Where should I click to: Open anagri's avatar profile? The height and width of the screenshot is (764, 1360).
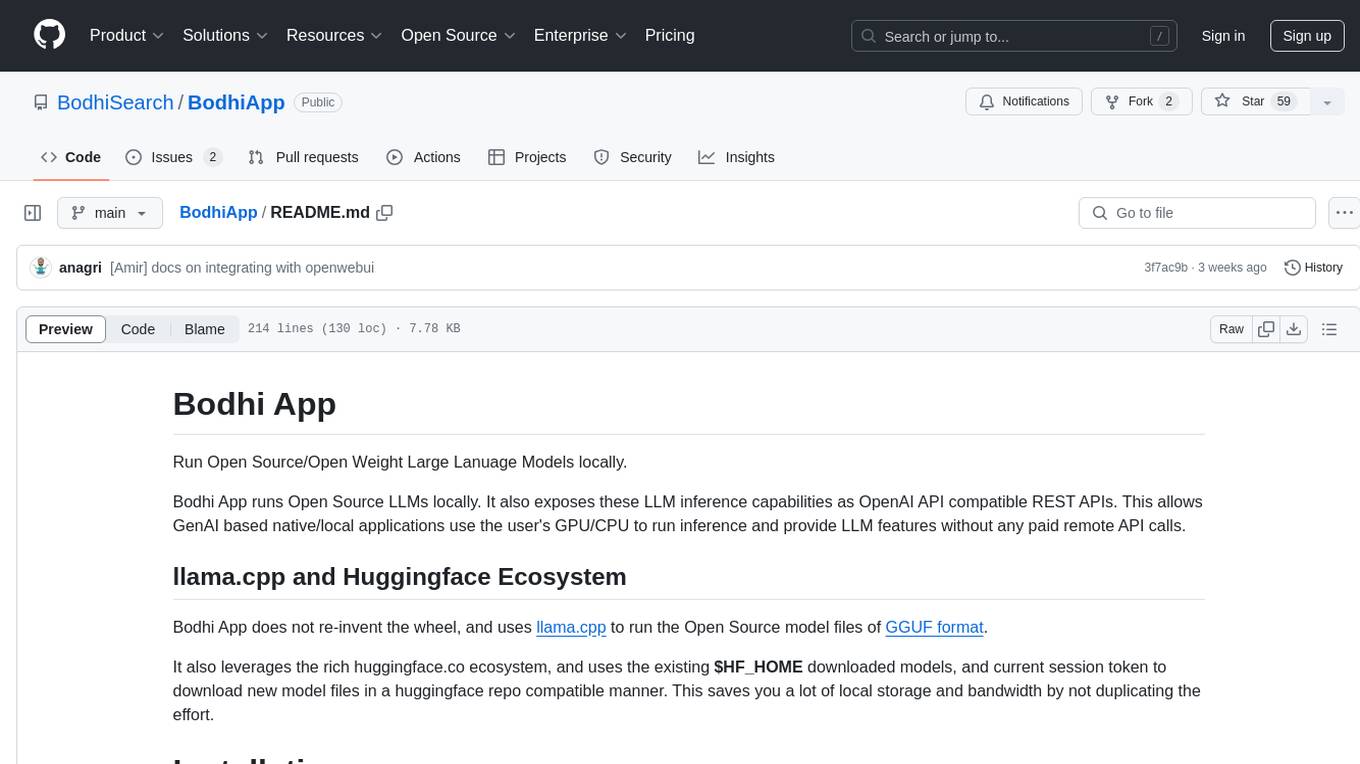(41, 267)
